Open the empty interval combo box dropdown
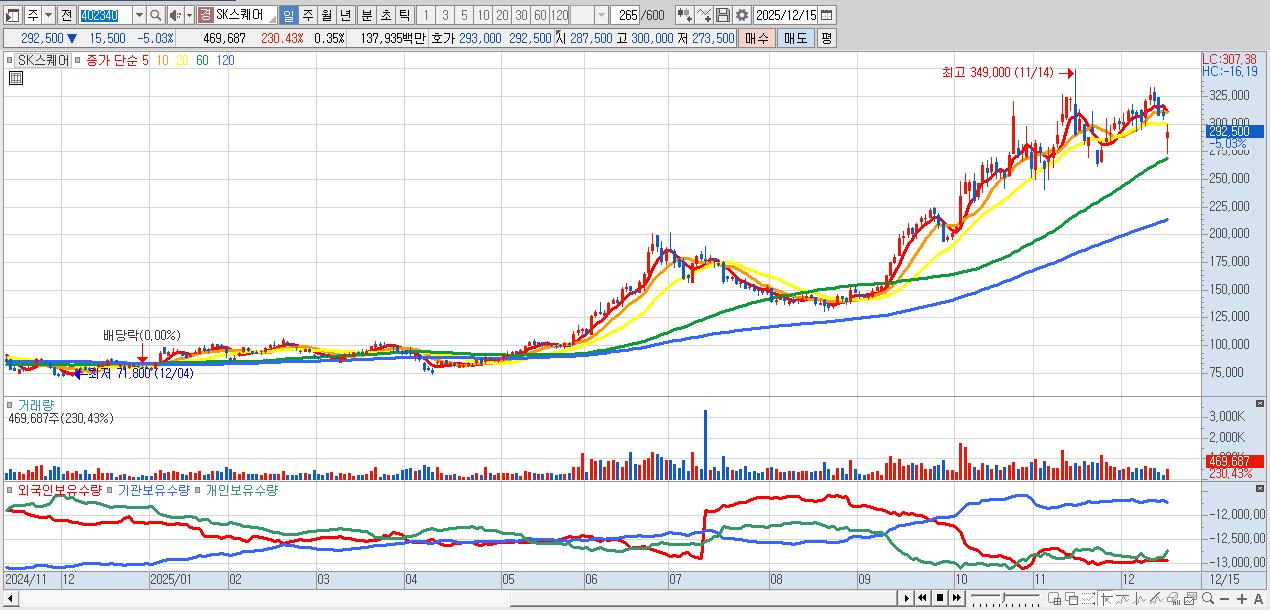Viewport: 1270px width, 610px height. tap(600, 16)
